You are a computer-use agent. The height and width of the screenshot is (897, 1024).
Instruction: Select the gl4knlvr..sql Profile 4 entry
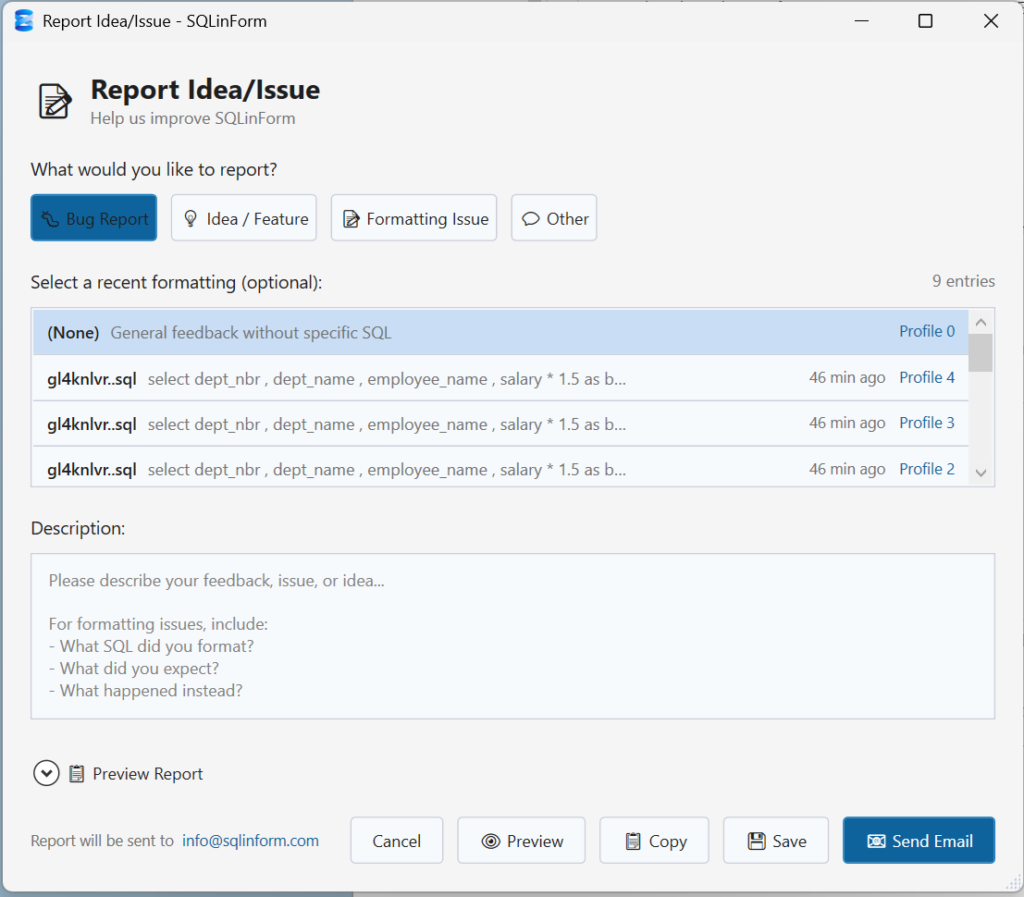[500, 378]
